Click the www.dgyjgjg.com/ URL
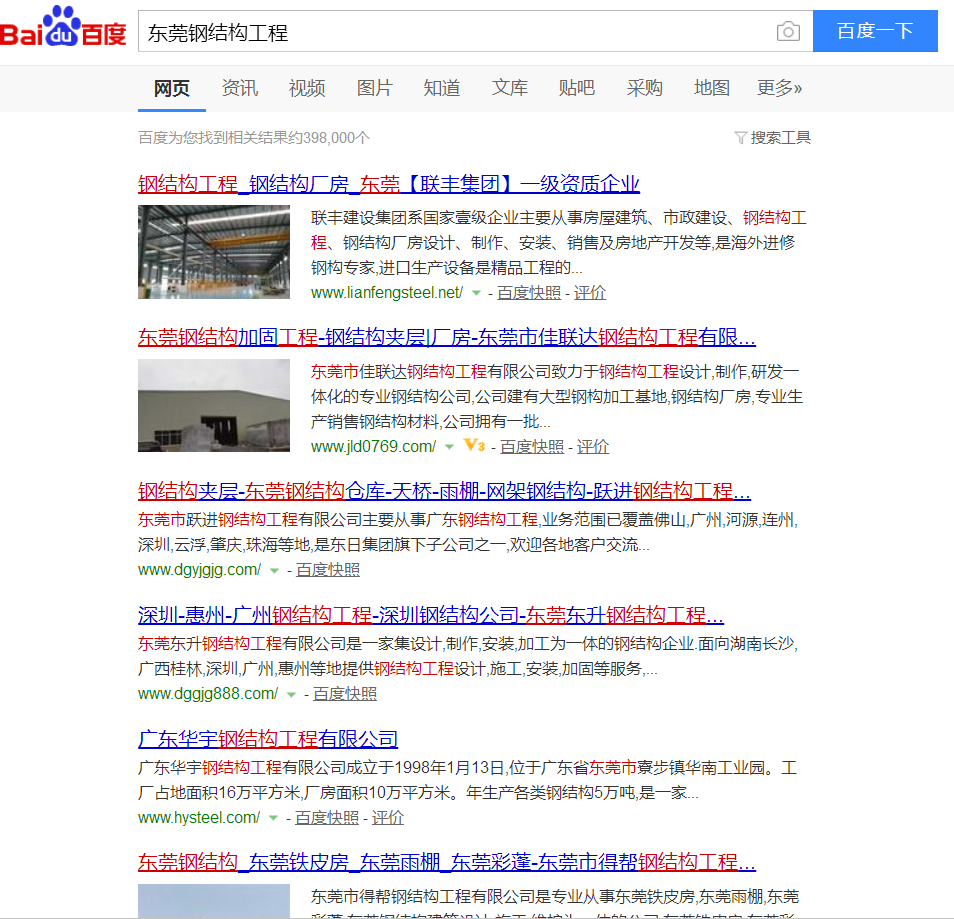Image resolution: width=954 pixels, height=919 pixels. pos(200,570)
